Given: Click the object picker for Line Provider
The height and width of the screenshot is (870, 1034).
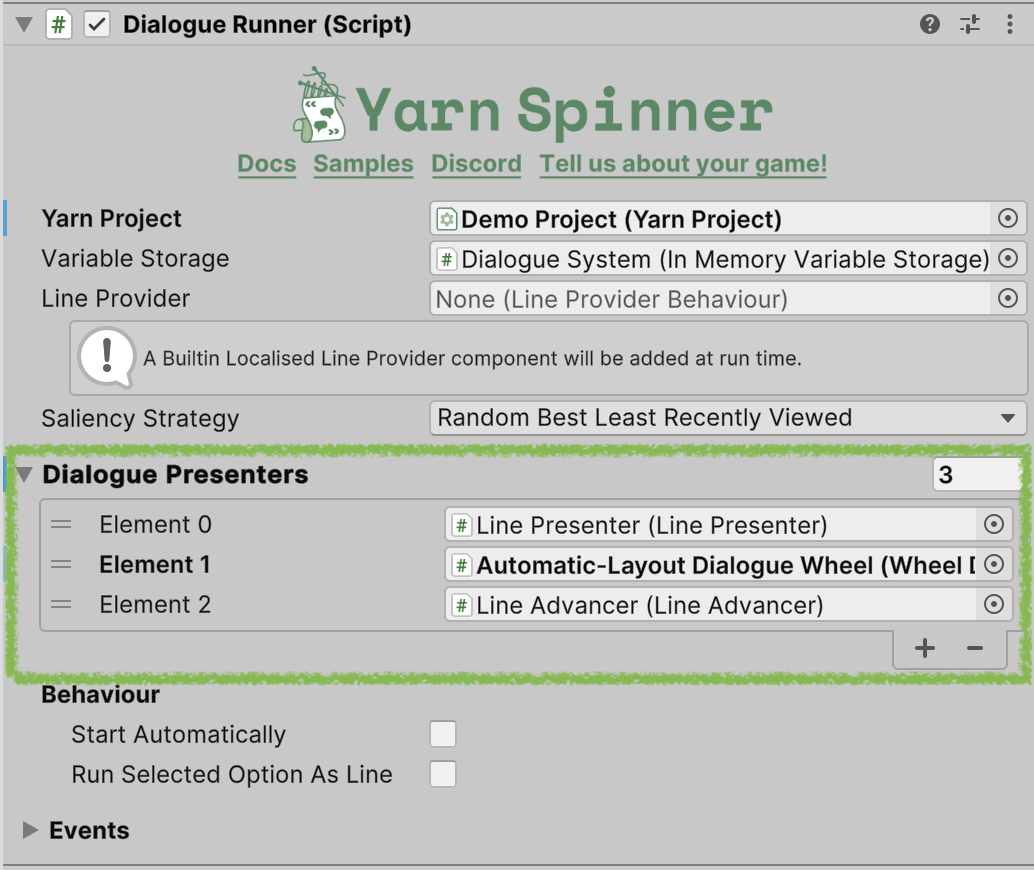Looking at the screenshot, I should click(1008, 298).
